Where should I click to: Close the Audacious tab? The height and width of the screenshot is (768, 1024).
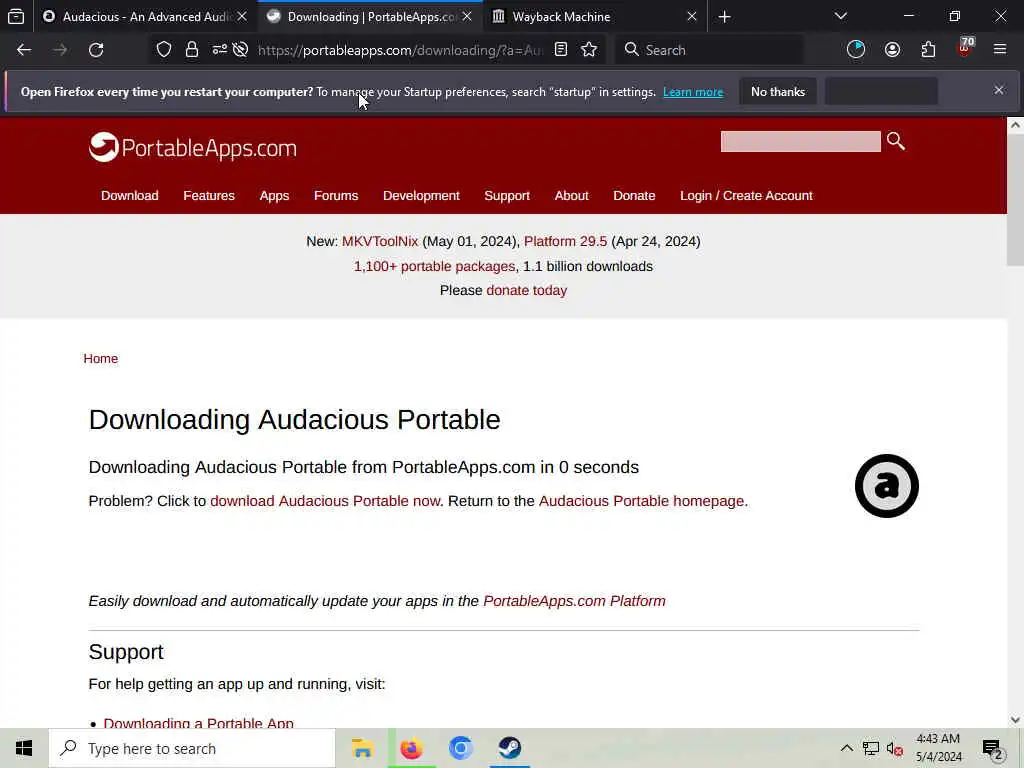coord(242,16)
